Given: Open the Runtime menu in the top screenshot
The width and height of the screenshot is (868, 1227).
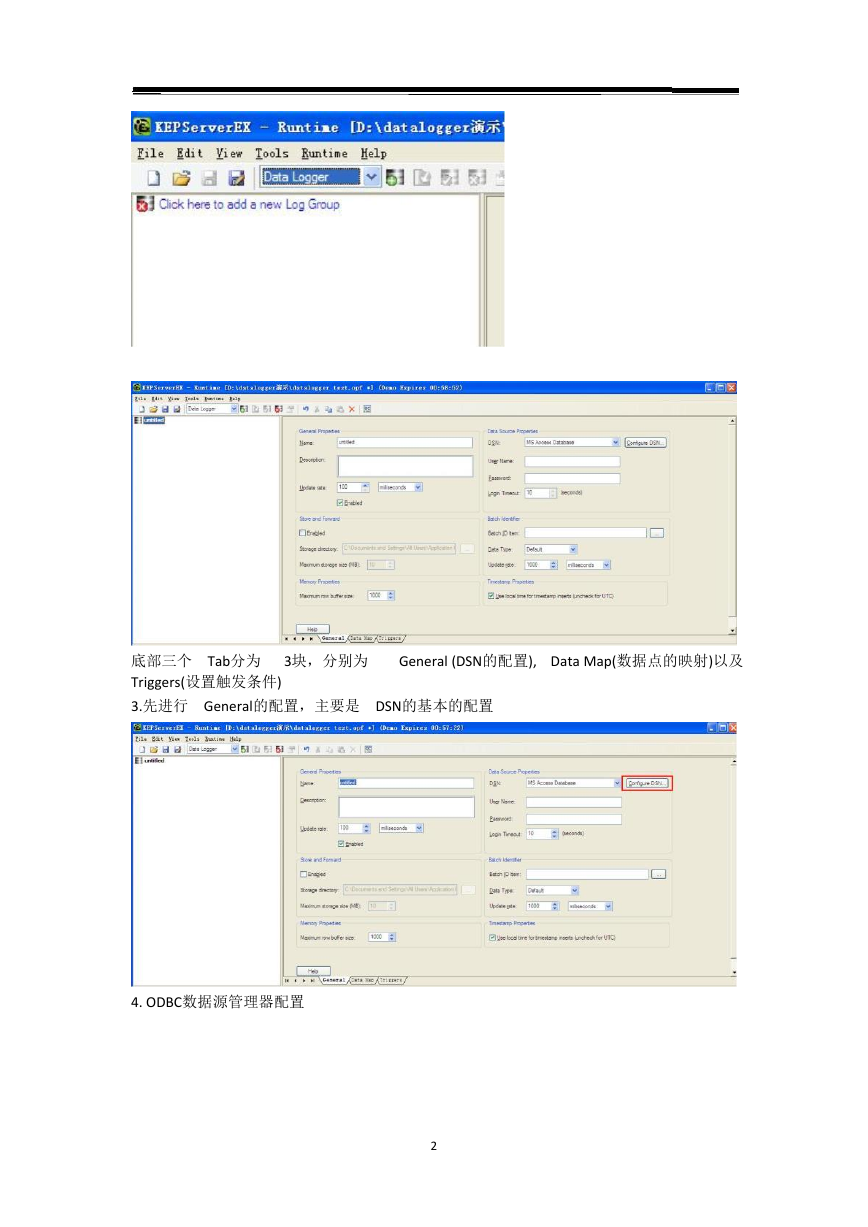Looking at the screenshot, I should pos(324,153).
